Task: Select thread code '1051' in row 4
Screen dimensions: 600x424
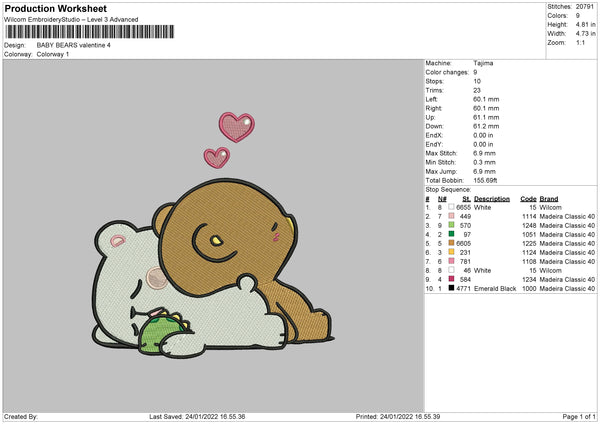Action: click(x=529, y=234)
